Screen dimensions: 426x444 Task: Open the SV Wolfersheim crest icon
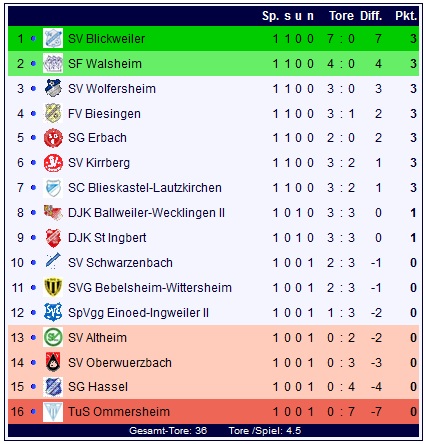tap(53, 88)
